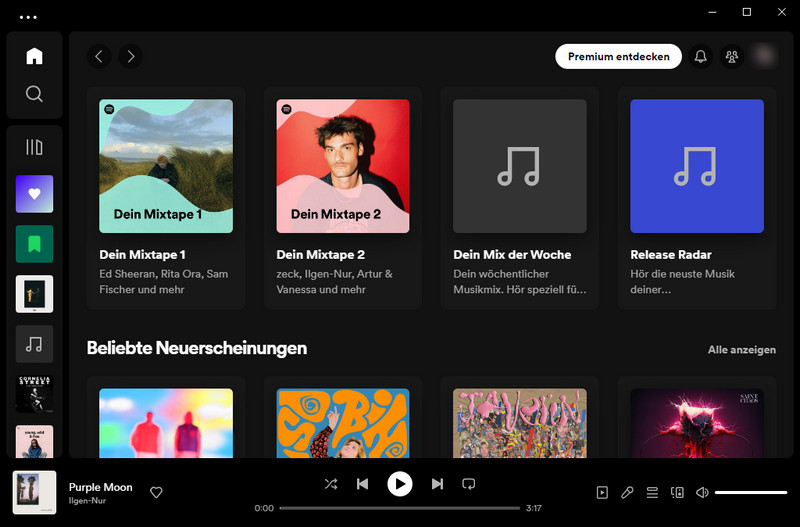Click the Dein Mixtape 2 title

(320, 255)
